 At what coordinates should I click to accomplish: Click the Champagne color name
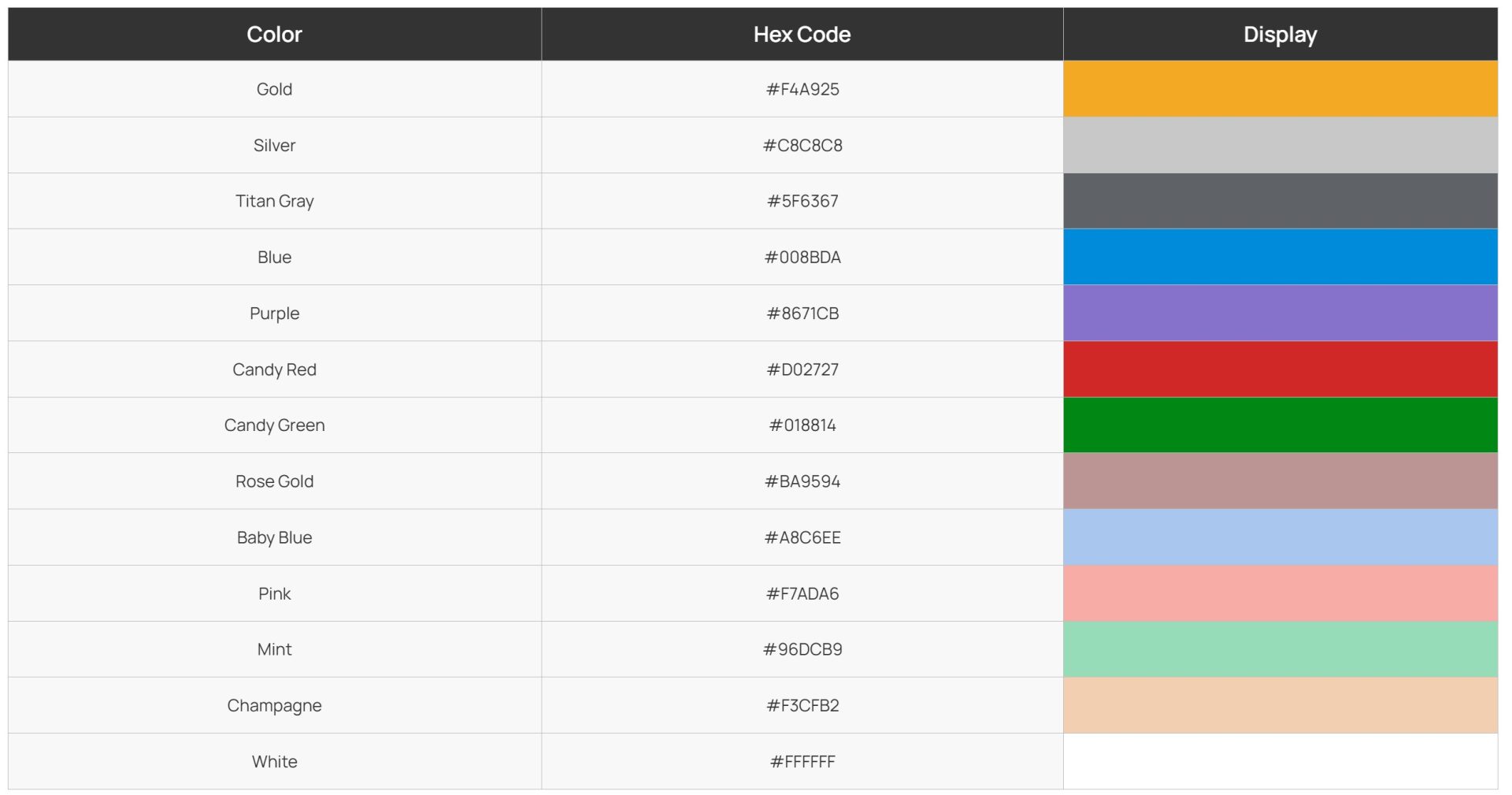[274, 705]
